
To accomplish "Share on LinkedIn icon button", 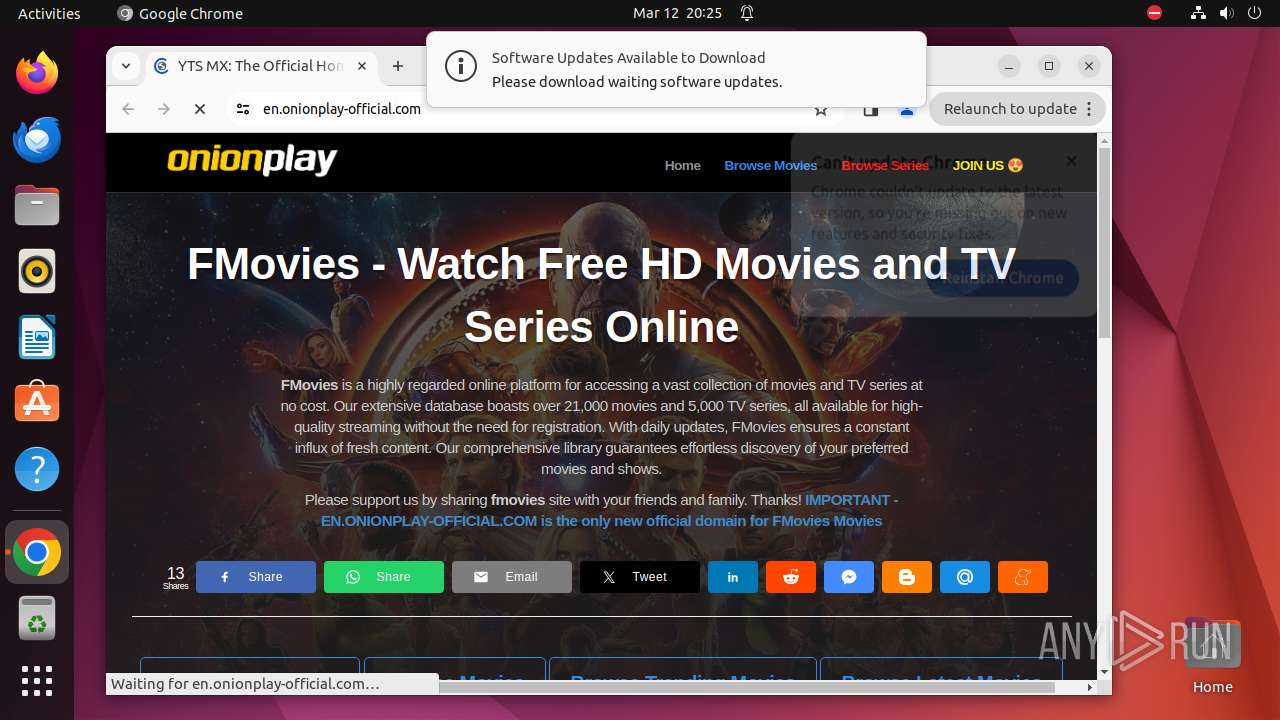I will coord(733,577).
